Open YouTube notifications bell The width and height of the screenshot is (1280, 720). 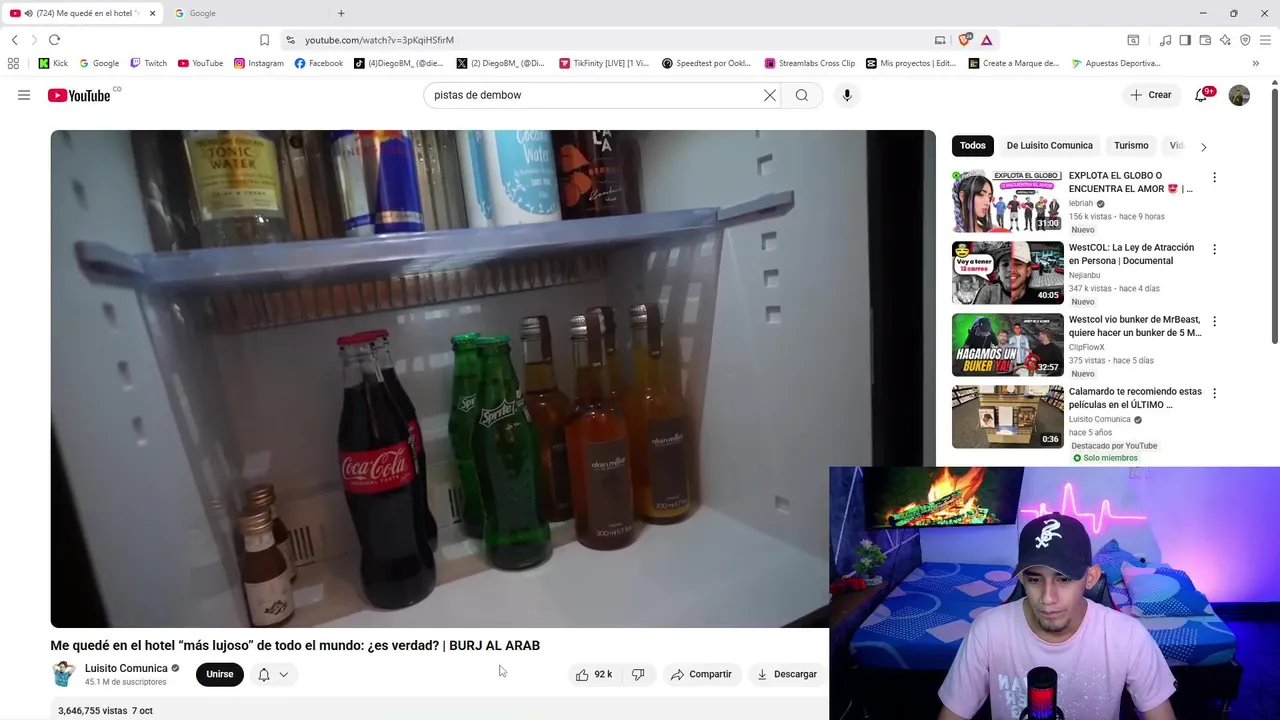1202,95
